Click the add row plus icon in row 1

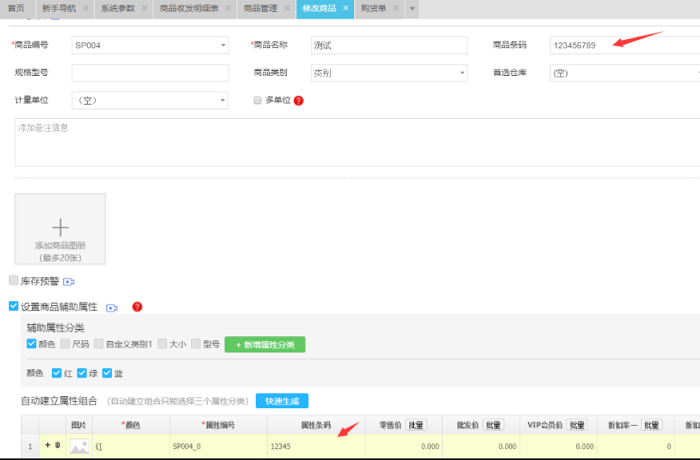(46, 445)
